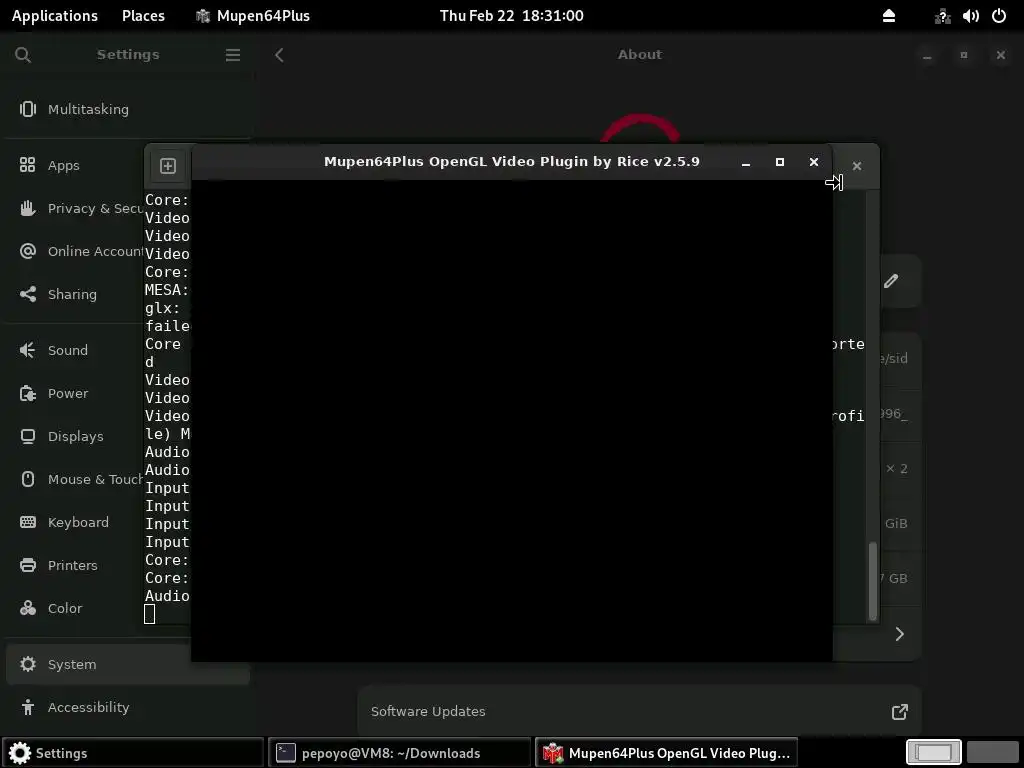
Task: Open Keyboard settings
Action: pos(75,523)
